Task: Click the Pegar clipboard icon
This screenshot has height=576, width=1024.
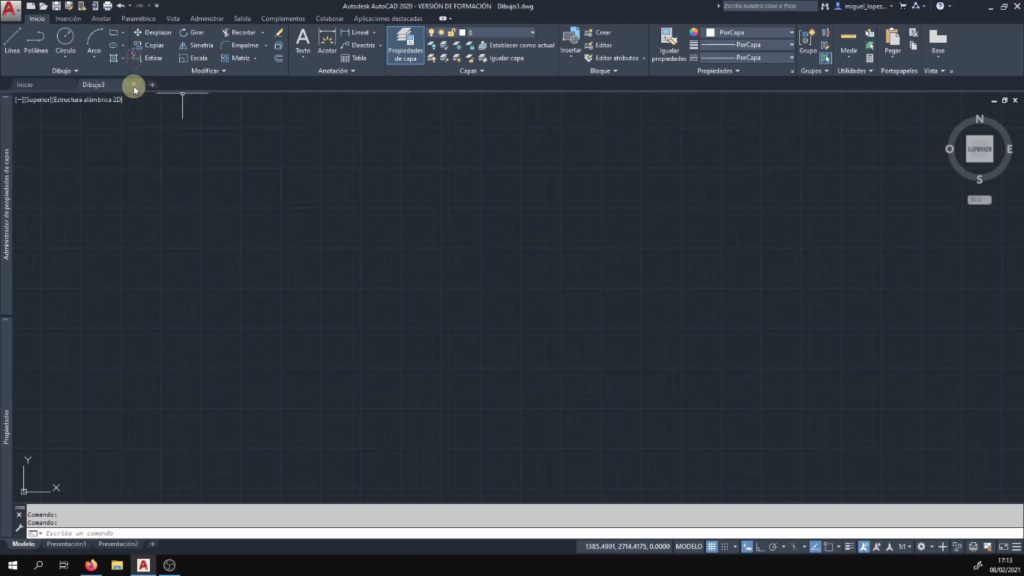Action: tap(892, 40)
